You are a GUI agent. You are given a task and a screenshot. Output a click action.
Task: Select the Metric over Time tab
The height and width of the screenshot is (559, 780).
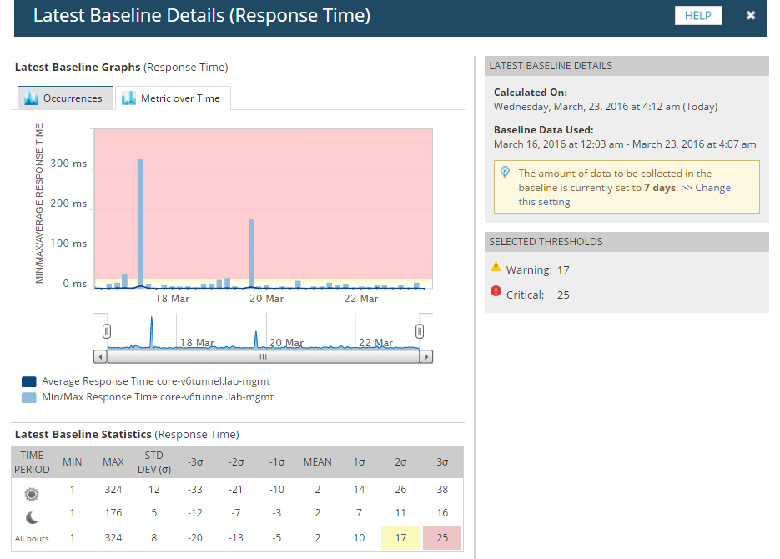point(173,99)
